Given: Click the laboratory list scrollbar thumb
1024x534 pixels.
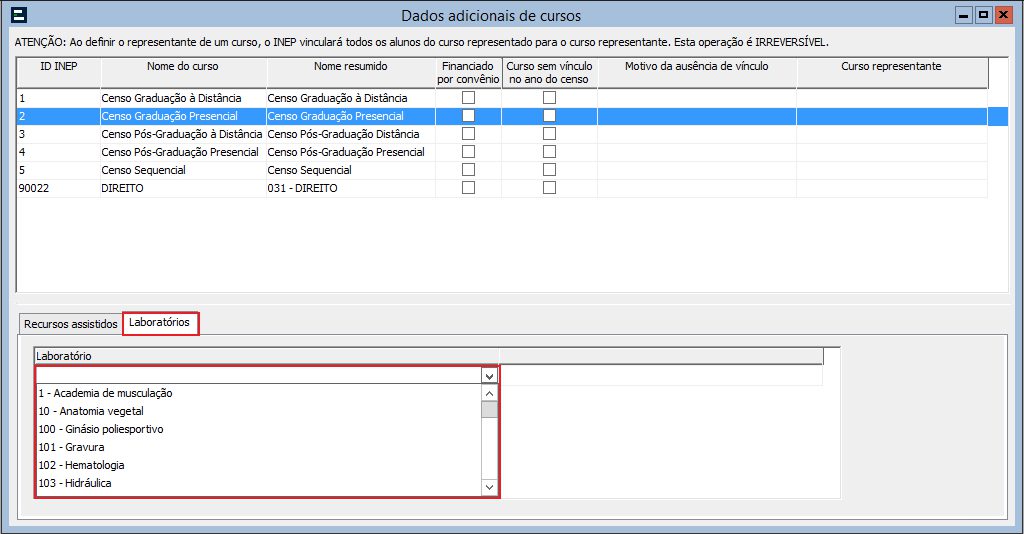Looking at the screenshot, I should 489,409.
